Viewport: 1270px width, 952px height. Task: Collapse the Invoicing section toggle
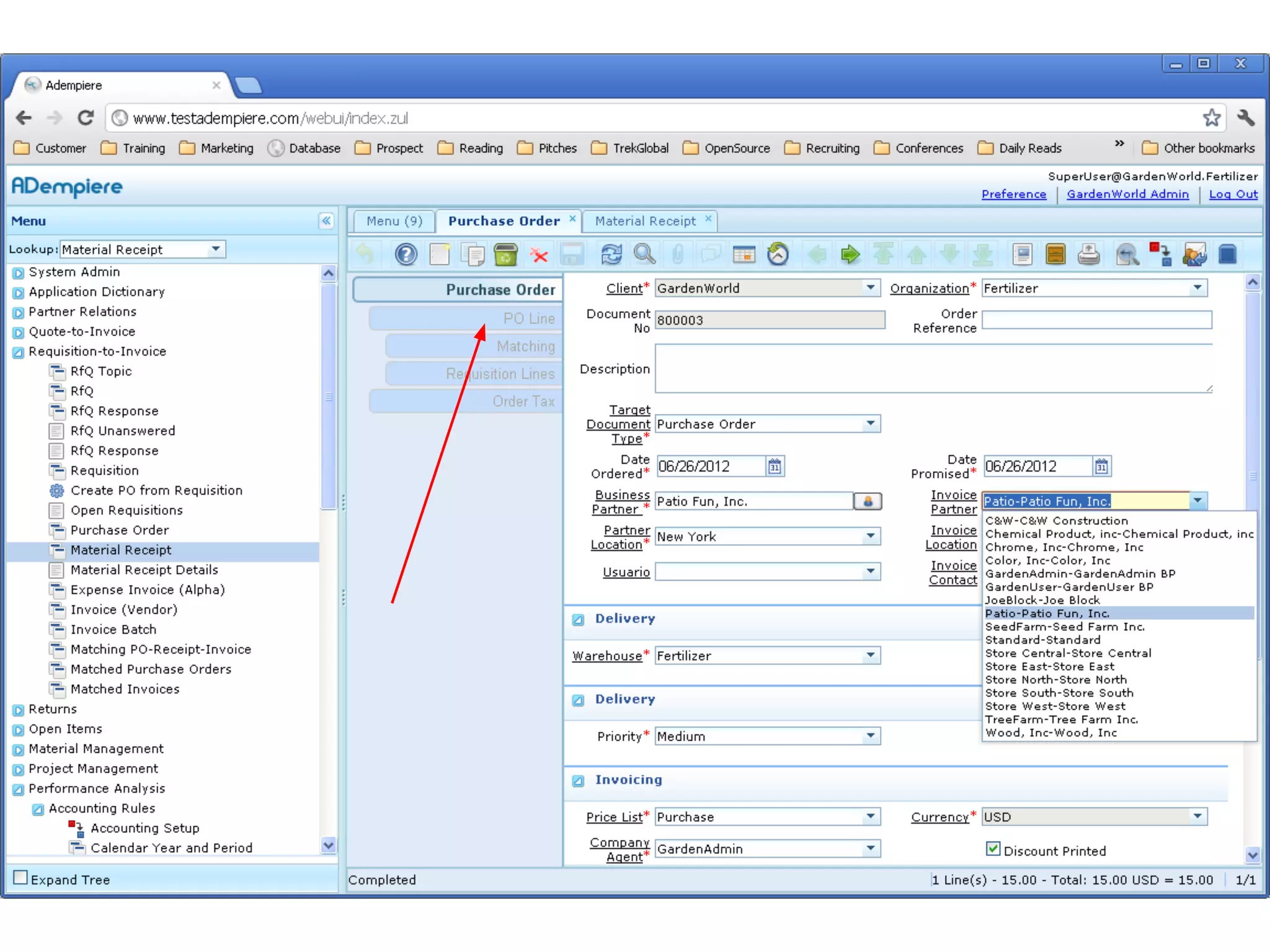pos(578,781)
